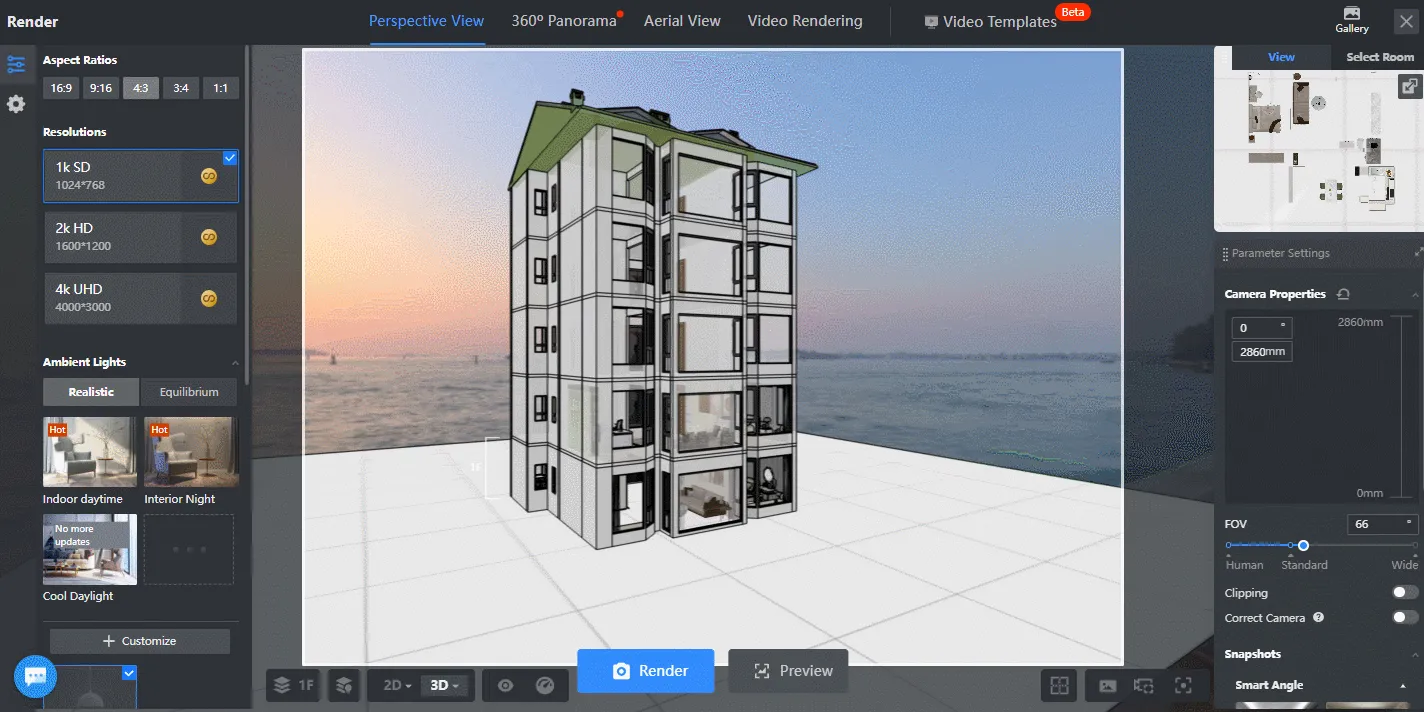This screenshot has height=712, width=1424.
Task: Enable the Clipping toggle
Action: point(1402,592)
